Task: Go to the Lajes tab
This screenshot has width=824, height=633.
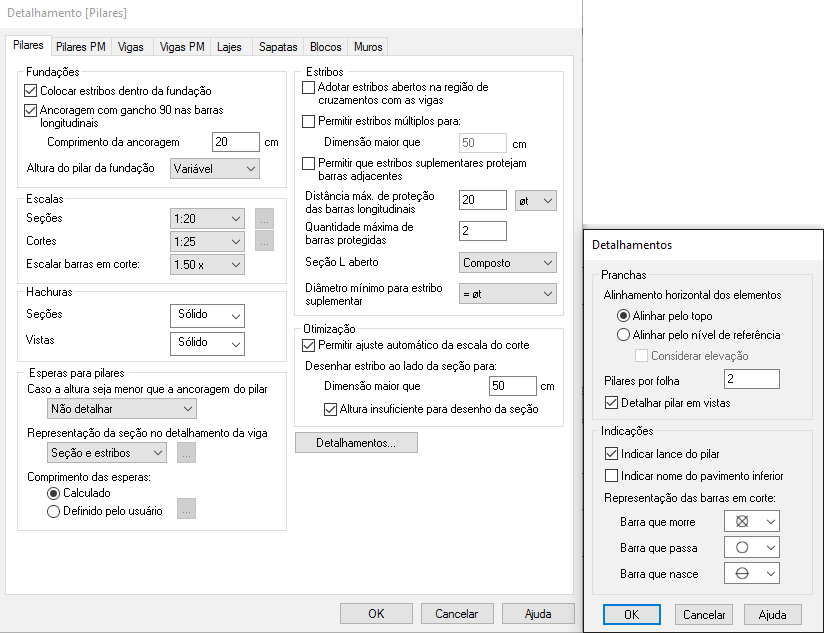Action: 229,47
